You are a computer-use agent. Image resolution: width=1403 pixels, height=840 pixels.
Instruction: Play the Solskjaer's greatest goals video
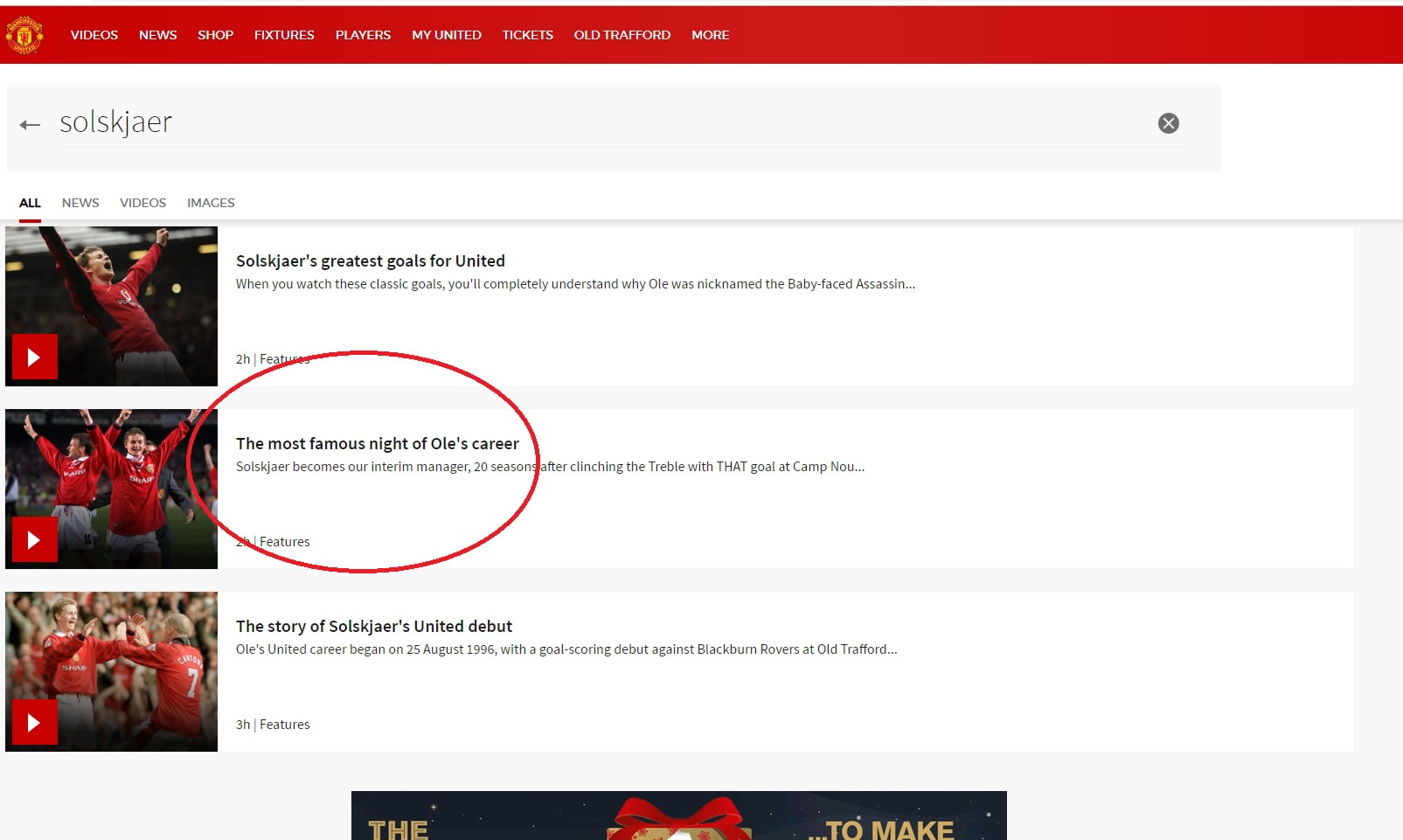coord(35,357)
